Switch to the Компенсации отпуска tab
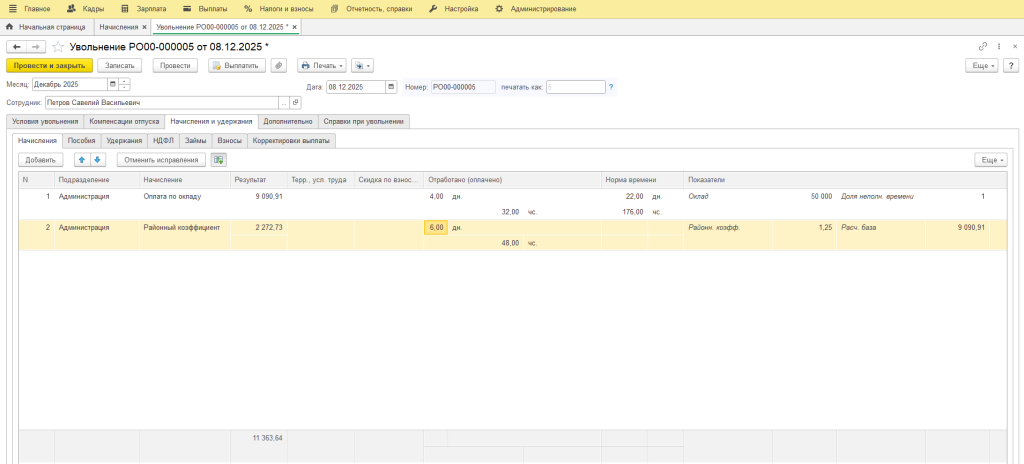1024x464 pixels. (x=125, y=122)
